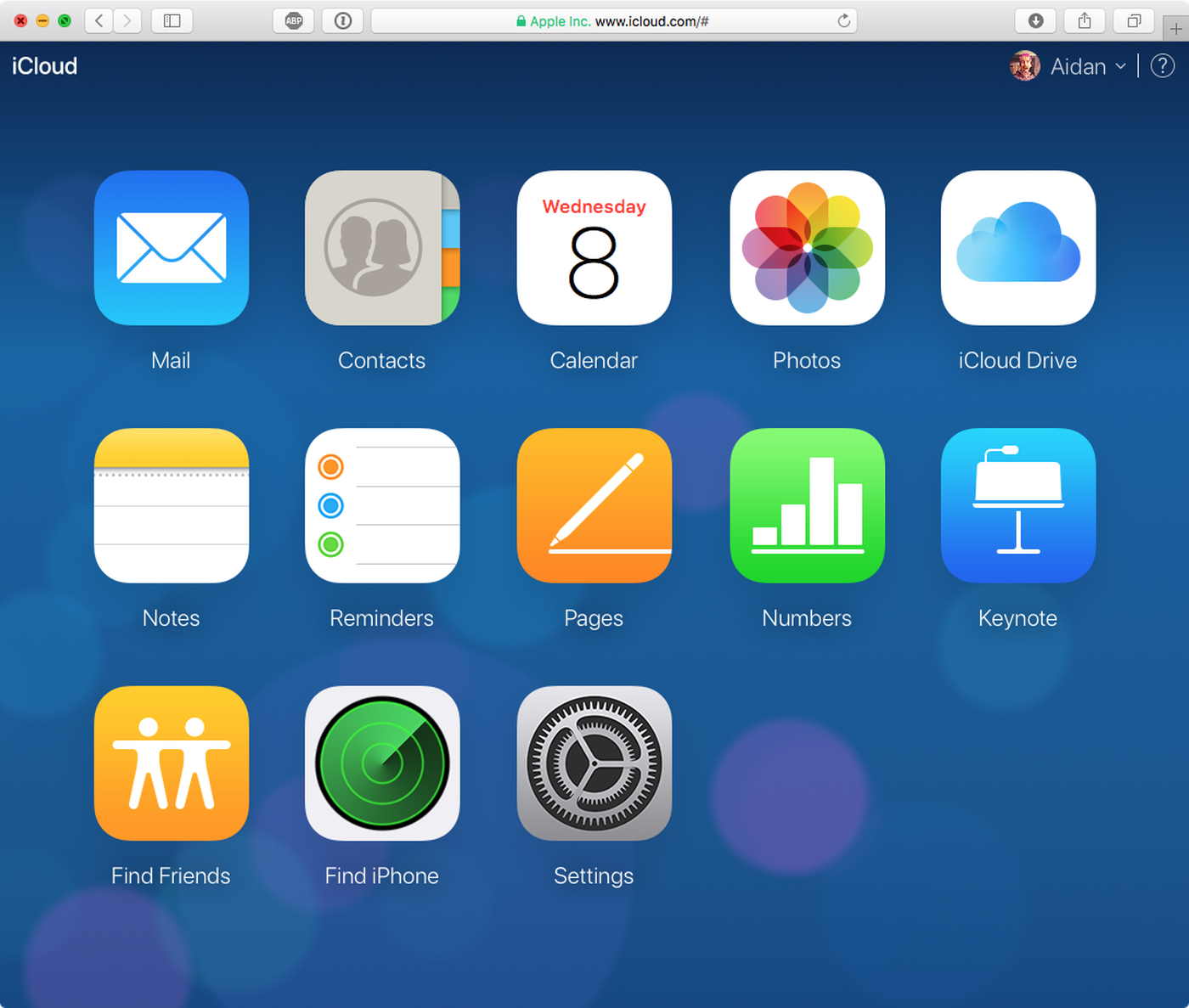Click the Notes label text

point(171,617)
